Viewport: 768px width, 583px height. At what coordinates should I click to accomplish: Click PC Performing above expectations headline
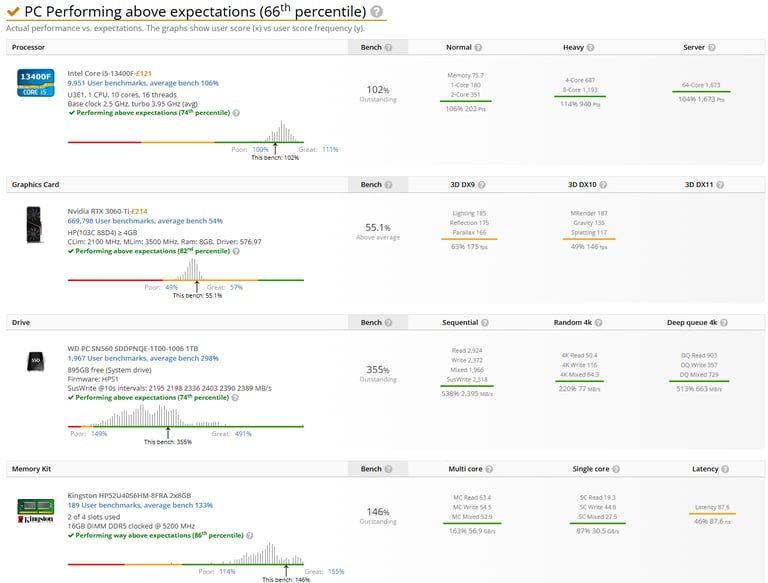195,11
